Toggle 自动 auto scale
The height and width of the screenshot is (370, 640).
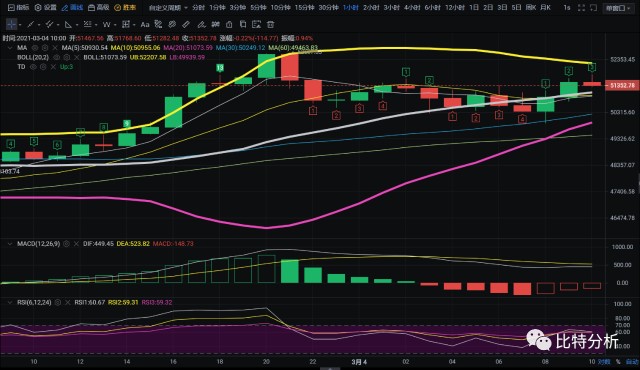coord(632,362)
